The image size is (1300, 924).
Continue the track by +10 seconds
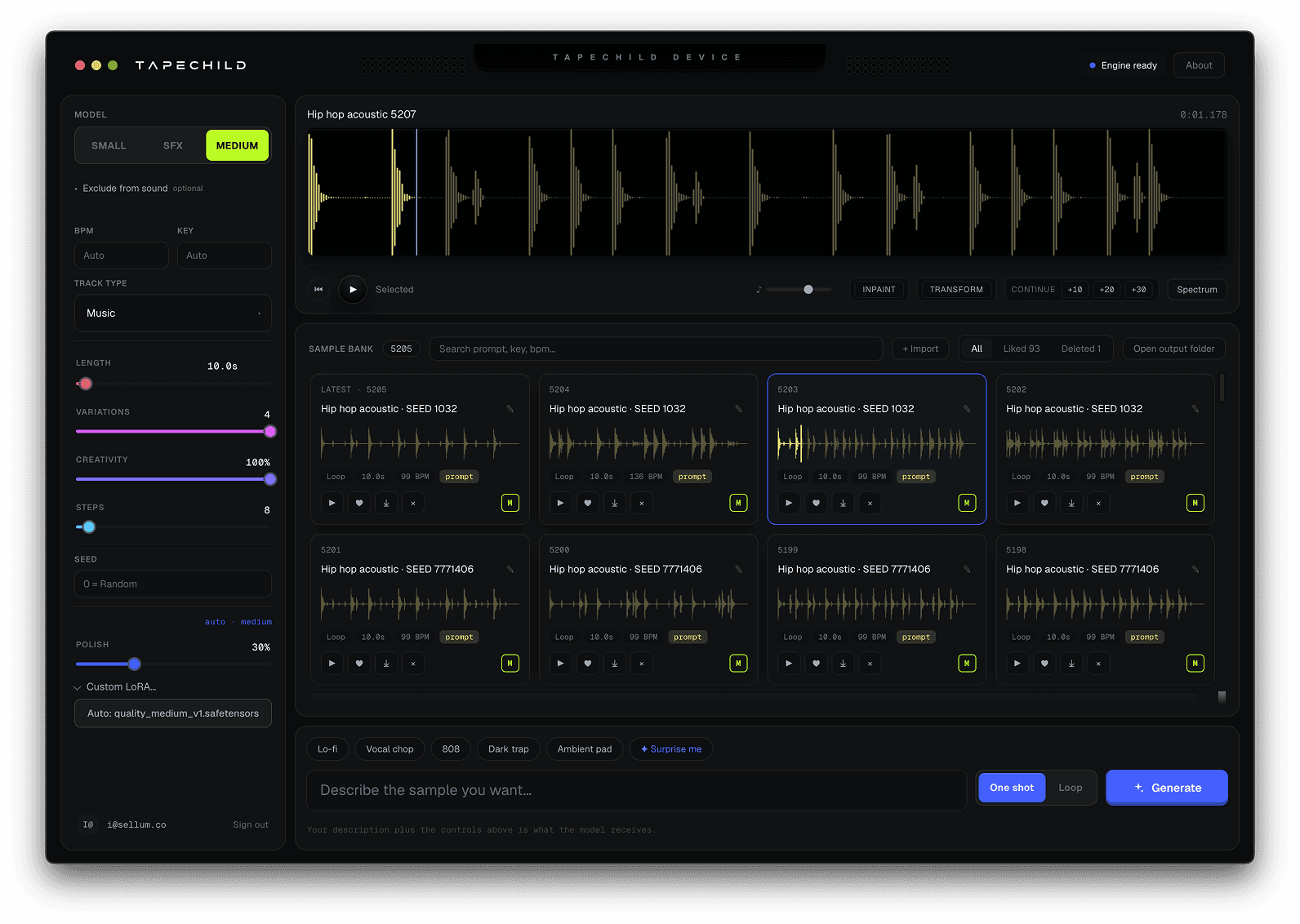1075,290
